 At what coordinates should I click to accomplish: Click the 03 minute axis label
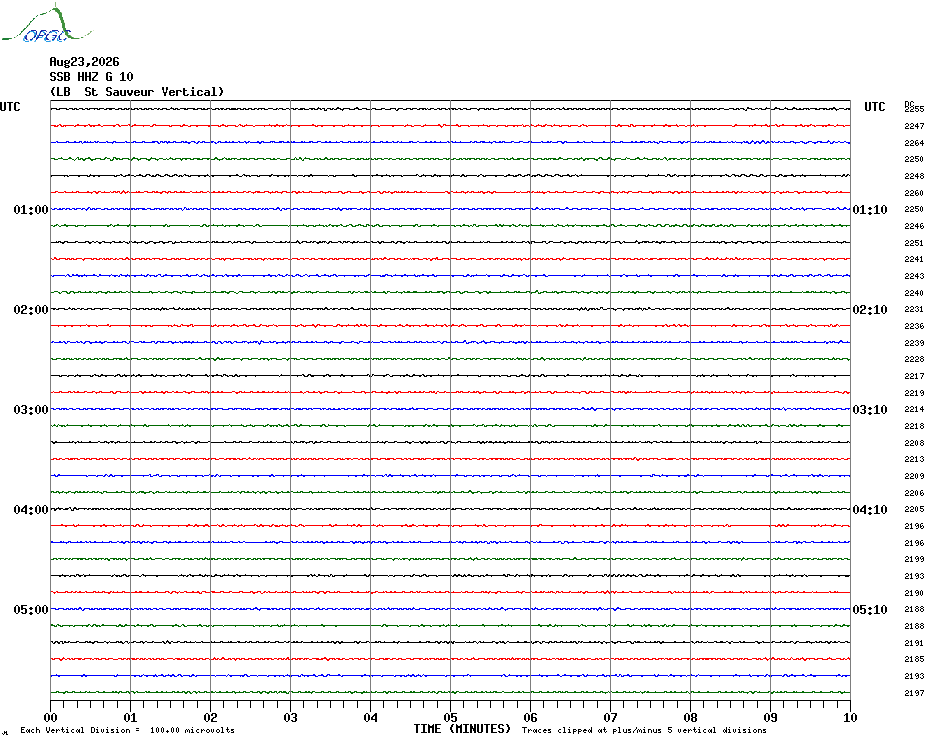[x=291, y=717]
